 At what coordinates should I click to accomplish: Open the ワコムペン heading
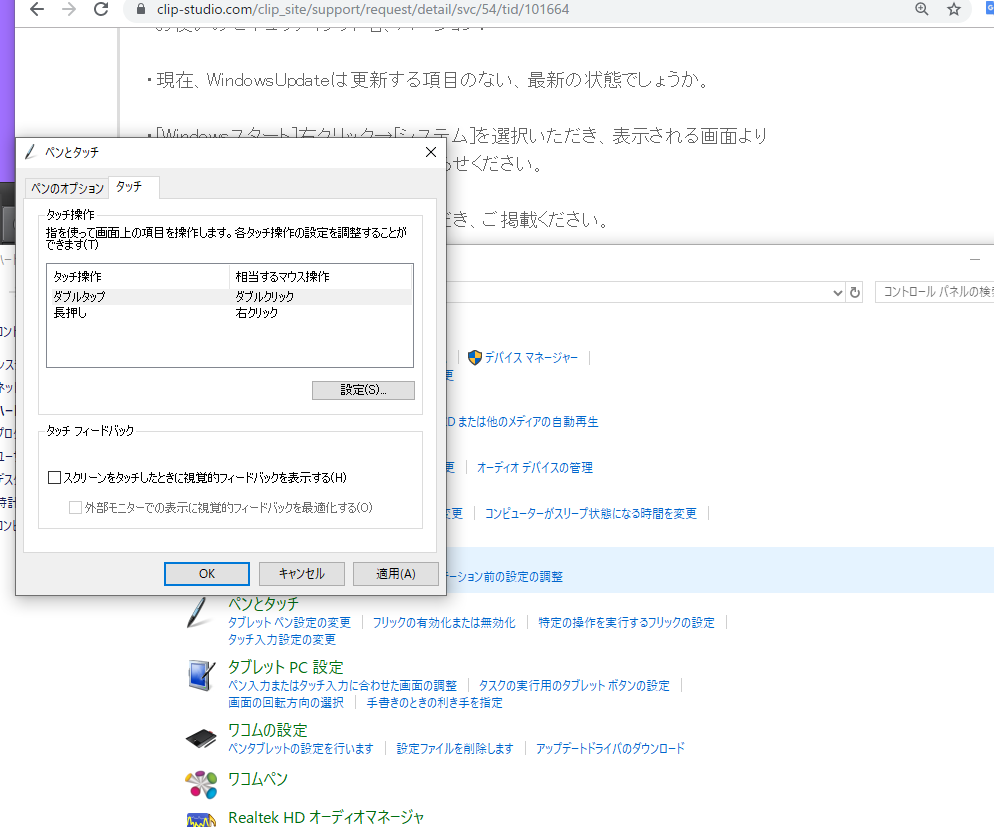257,779
